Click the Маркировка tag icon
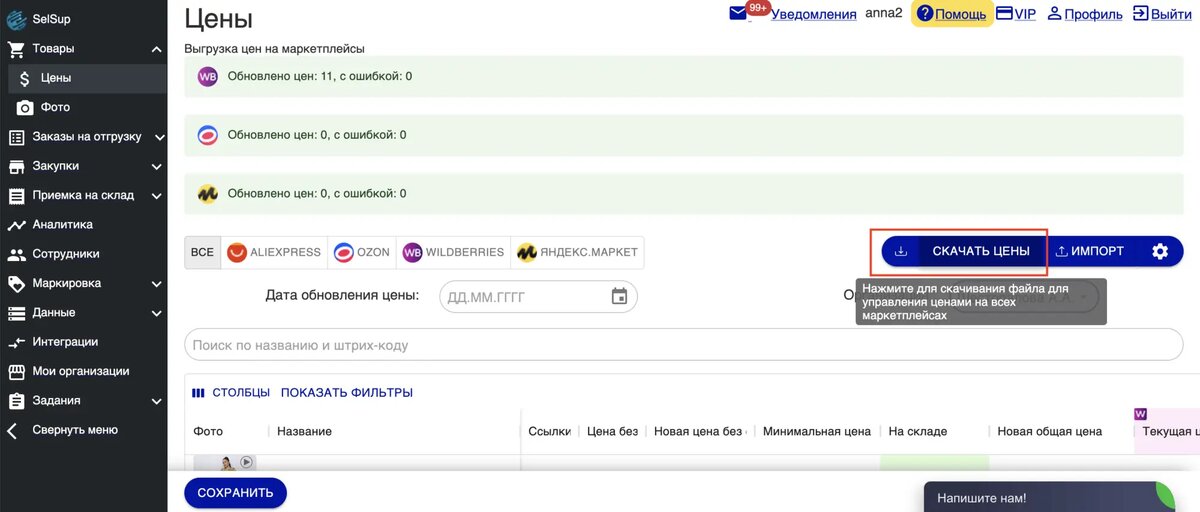 pos(16,284)
